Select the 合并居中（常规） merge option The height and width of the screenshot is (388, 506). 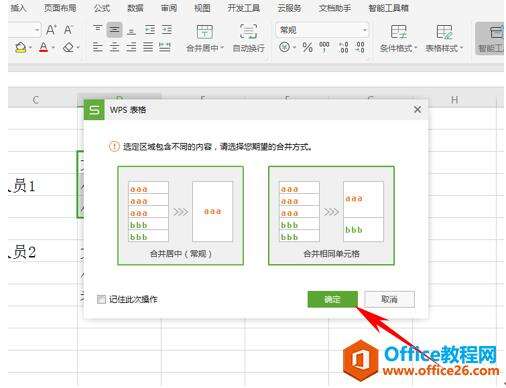tap(181, 215)
